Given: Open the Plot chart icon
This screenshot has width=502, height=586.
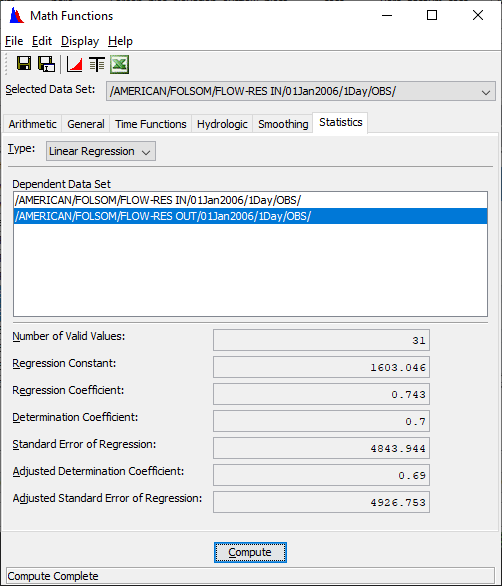Looking at the screenshot, I should 74,64.
